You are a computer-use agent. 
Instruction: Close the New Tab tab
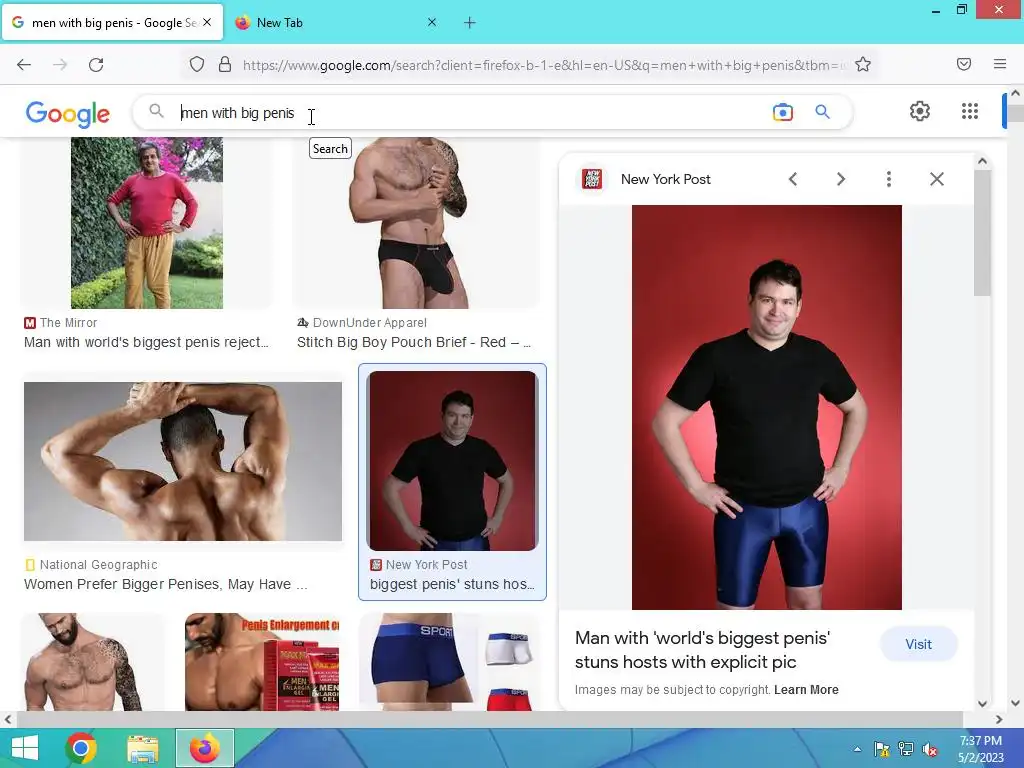coord(432,22)
